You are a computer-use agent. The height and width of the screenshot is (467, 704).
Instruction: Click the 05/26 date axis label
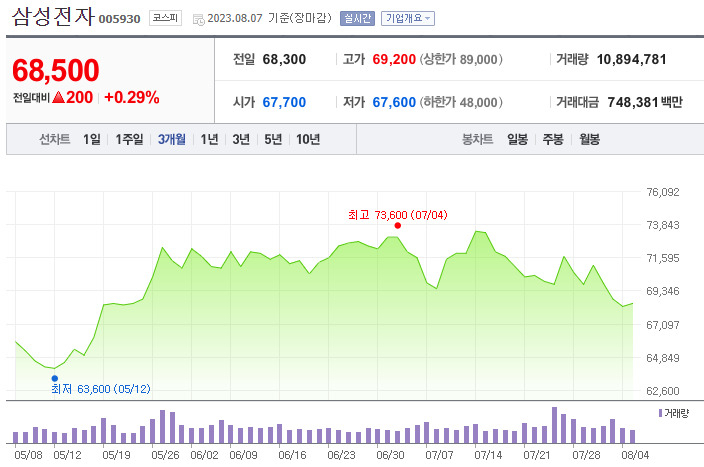165,455
